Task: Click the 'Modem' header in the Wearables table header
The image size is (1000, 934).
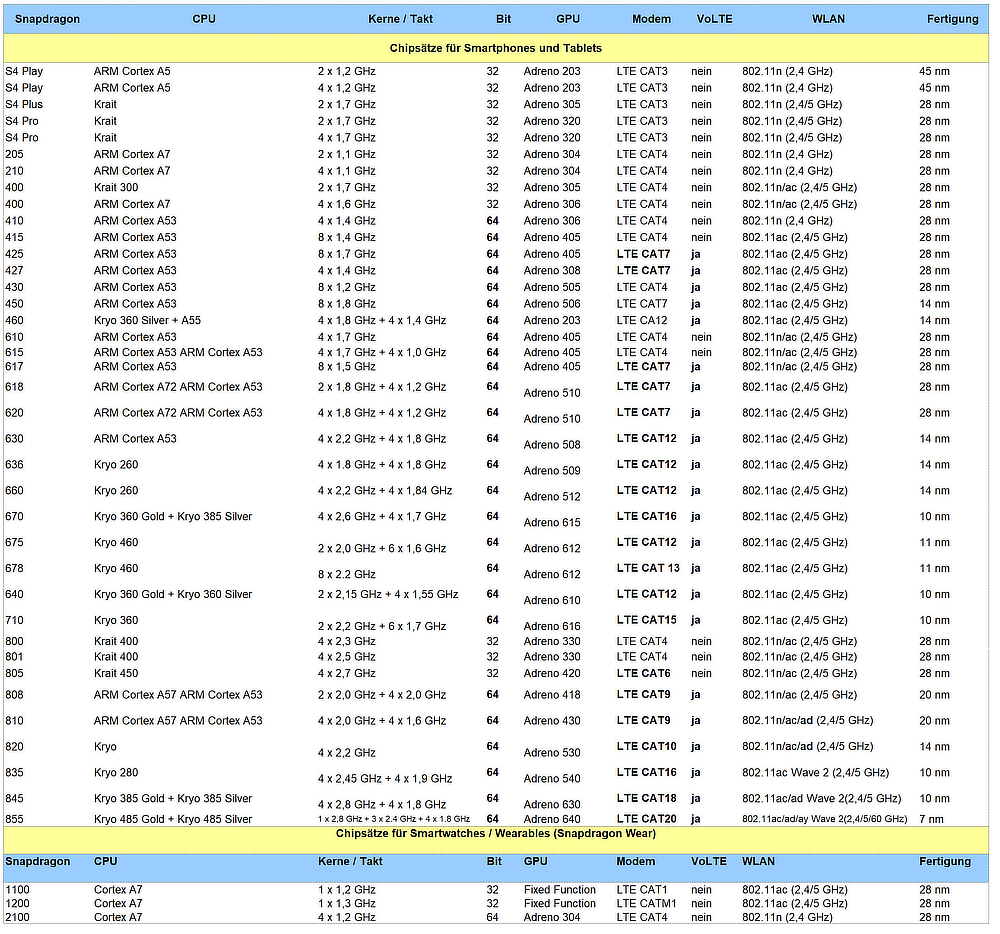Action: pos(635,861)
